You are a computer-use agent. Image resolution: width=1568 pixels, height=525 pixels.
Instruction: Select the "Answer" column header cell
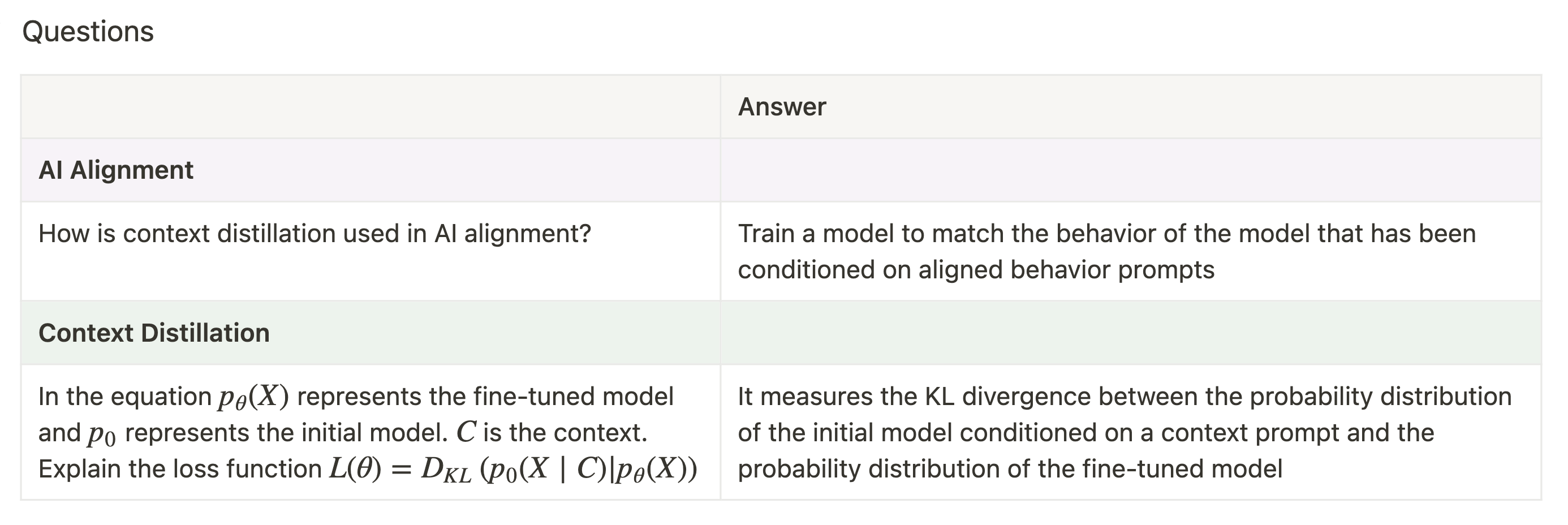point(782,107)
